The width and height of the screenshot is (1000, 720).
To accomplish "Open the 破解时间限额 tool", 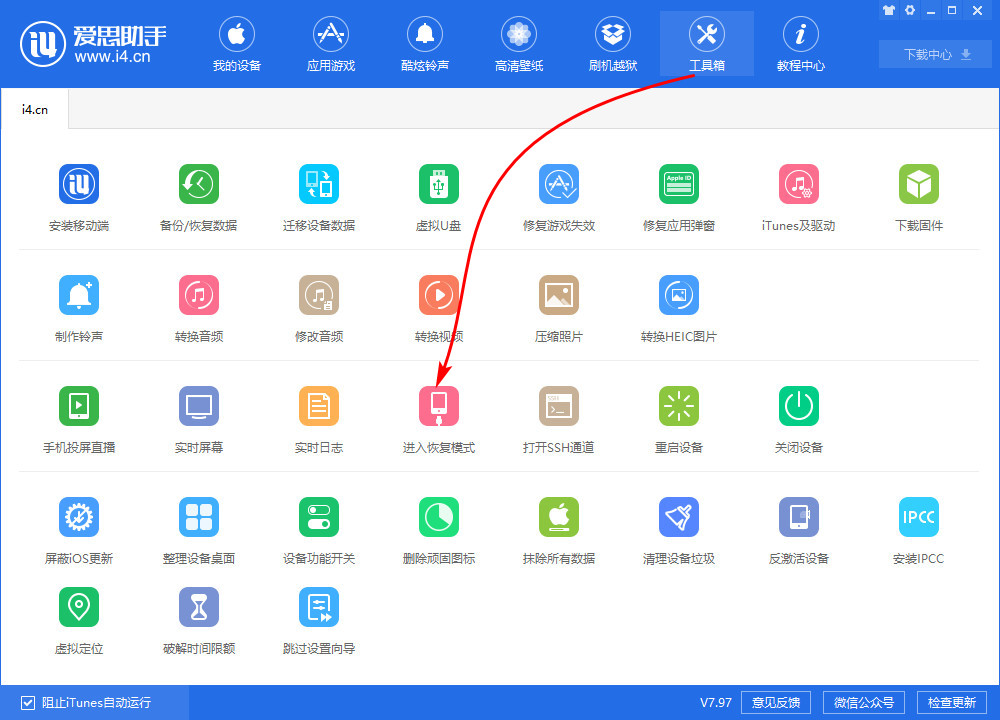I will coord(198,607).
